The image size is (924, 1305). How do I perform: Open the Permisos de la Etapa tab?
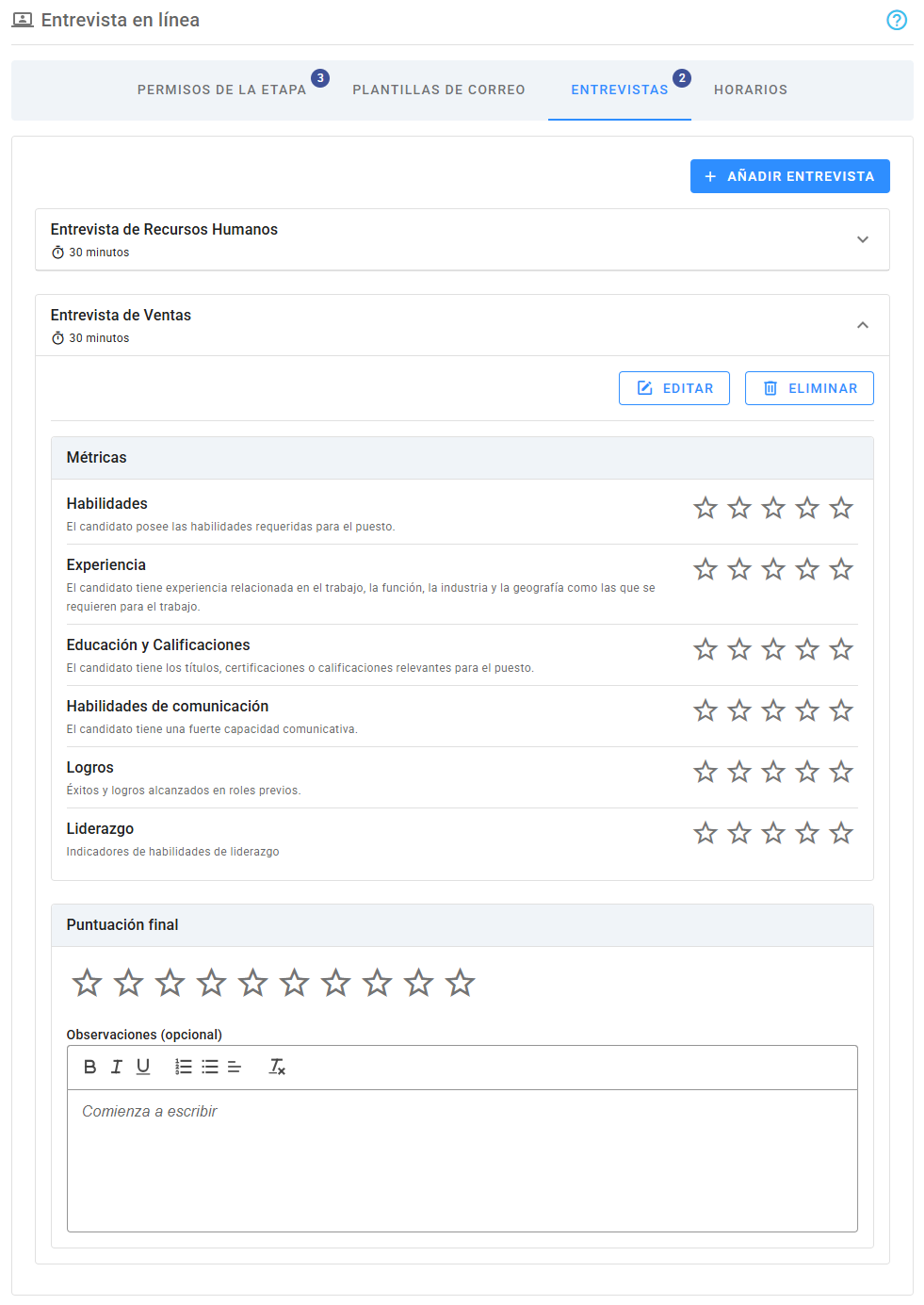221,90
